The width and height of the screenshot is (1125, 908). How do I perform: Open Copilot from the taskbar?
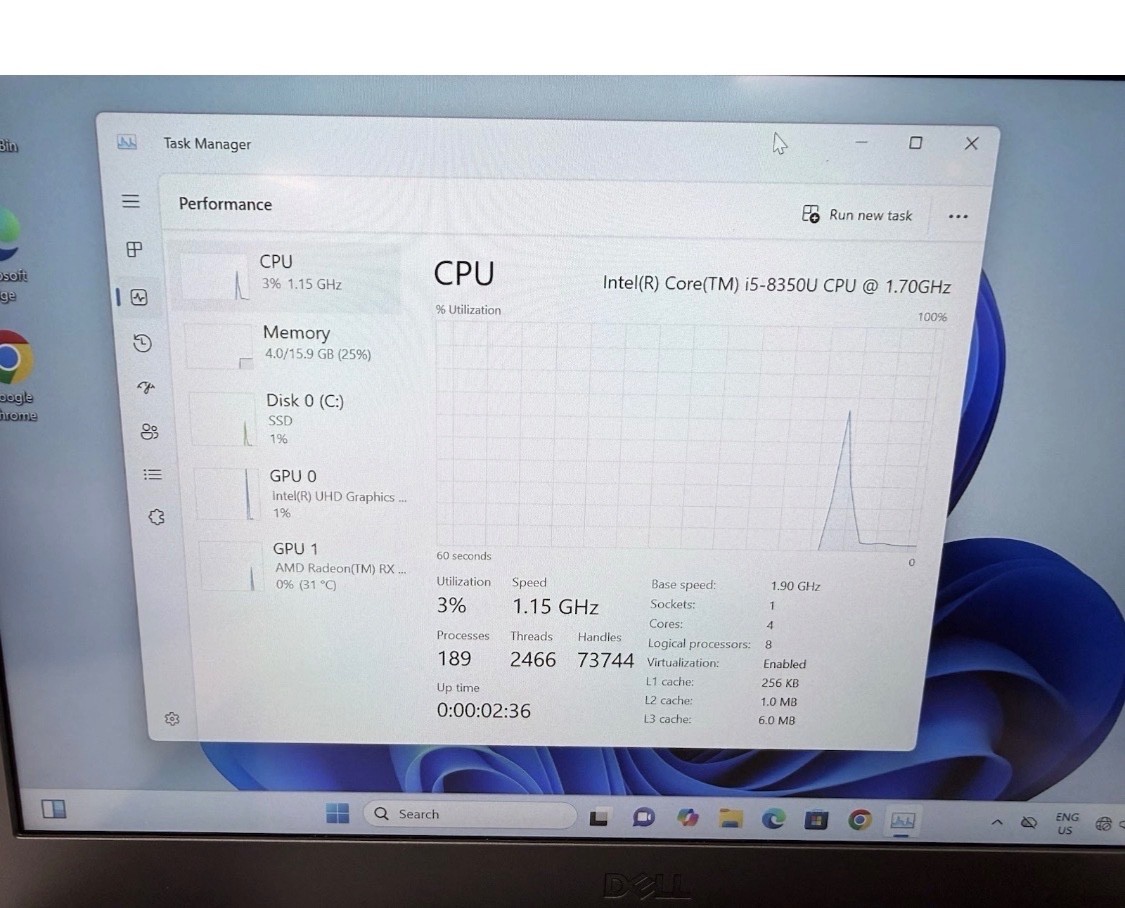(687, 818)
